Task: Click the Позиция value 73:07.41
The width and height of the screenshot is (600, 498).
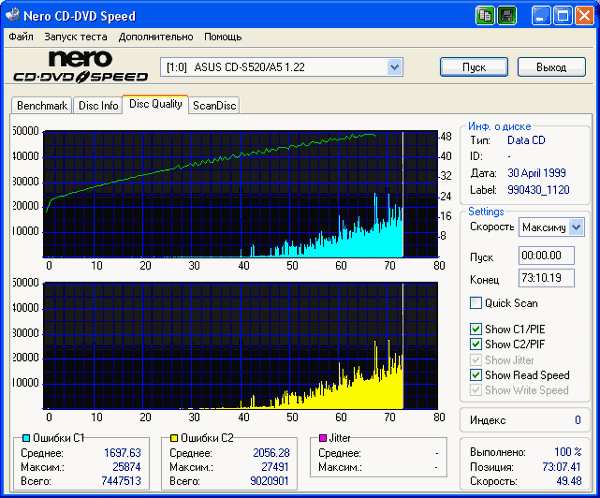Action: click(x=562, y=467)
